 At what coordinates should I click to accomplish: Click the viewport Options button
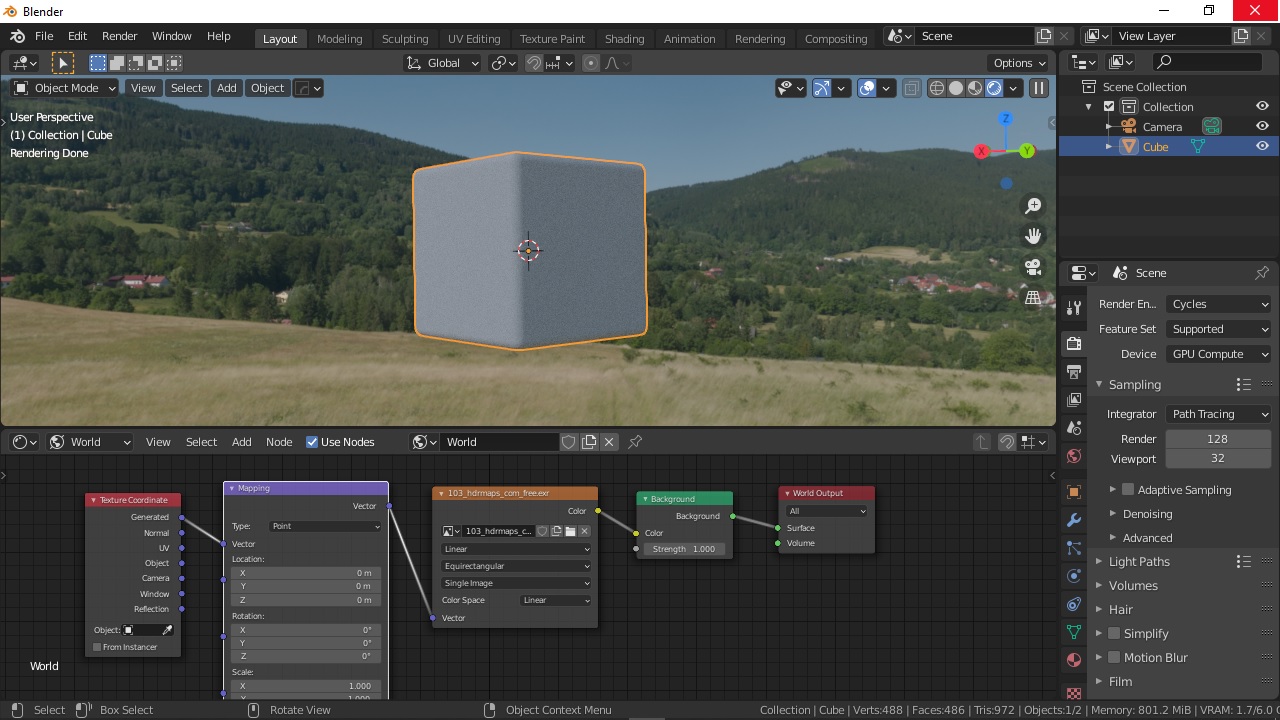tap(1018, 63)
